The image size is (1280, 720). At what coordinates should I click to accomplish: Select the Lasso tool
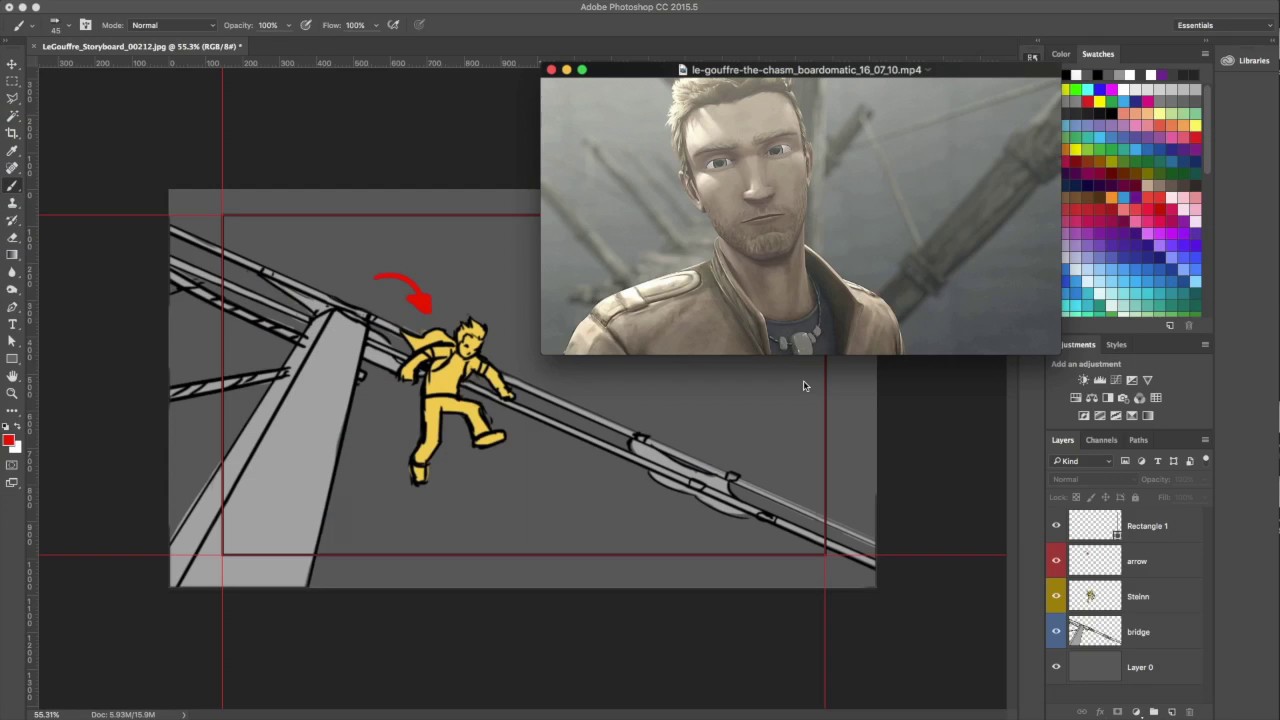point(12,97)
